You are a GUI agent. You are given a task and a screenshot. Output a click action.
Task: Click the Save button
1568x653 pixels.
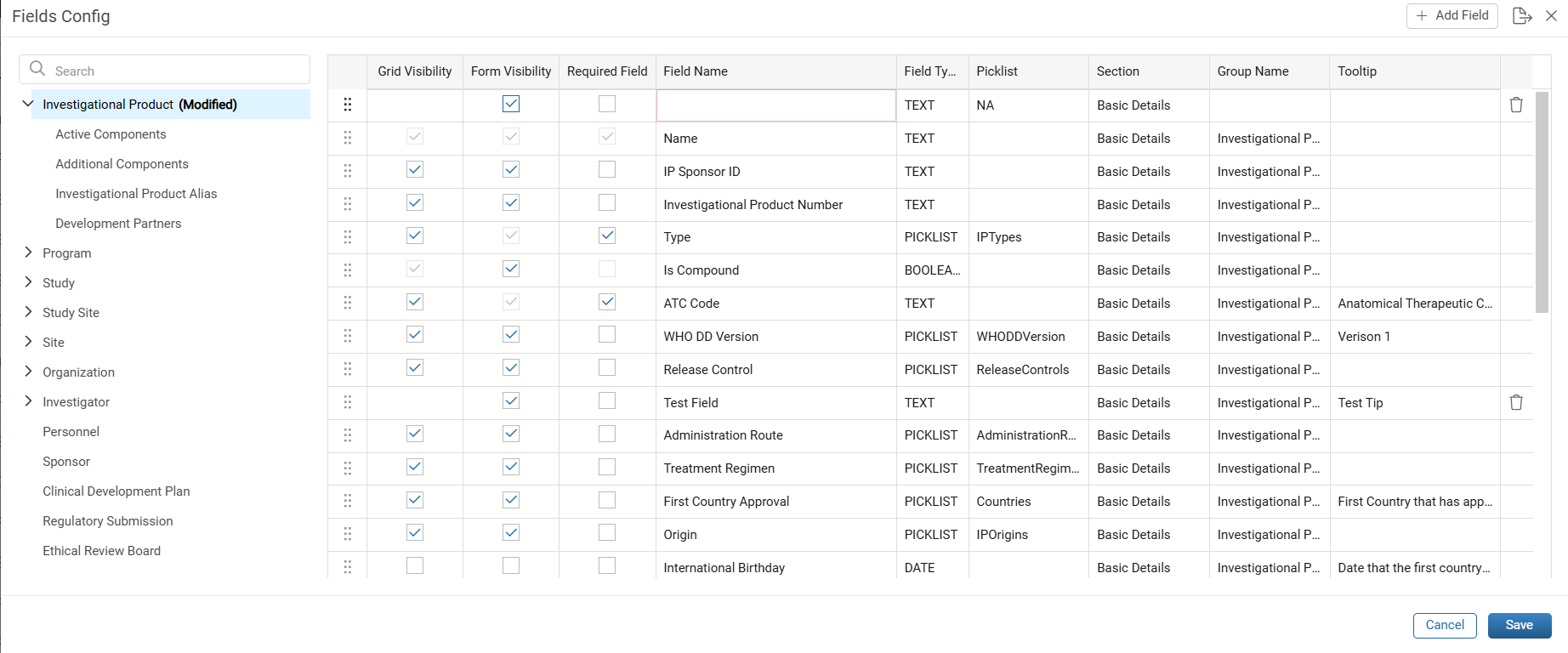coord(1520,625)
